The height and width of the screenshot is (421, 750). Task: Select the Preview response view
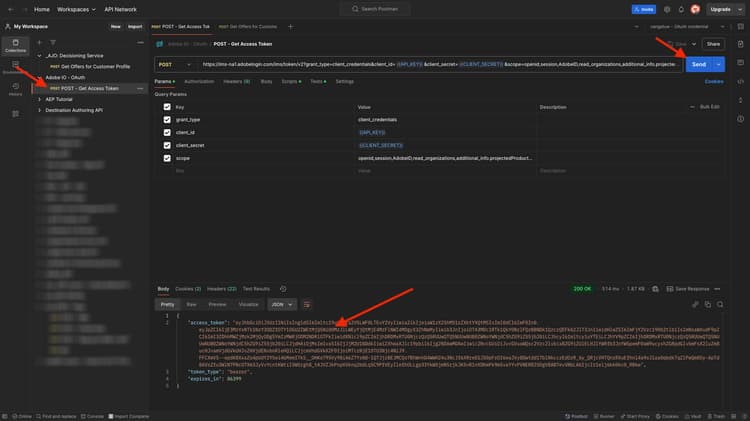pos(217,305)
